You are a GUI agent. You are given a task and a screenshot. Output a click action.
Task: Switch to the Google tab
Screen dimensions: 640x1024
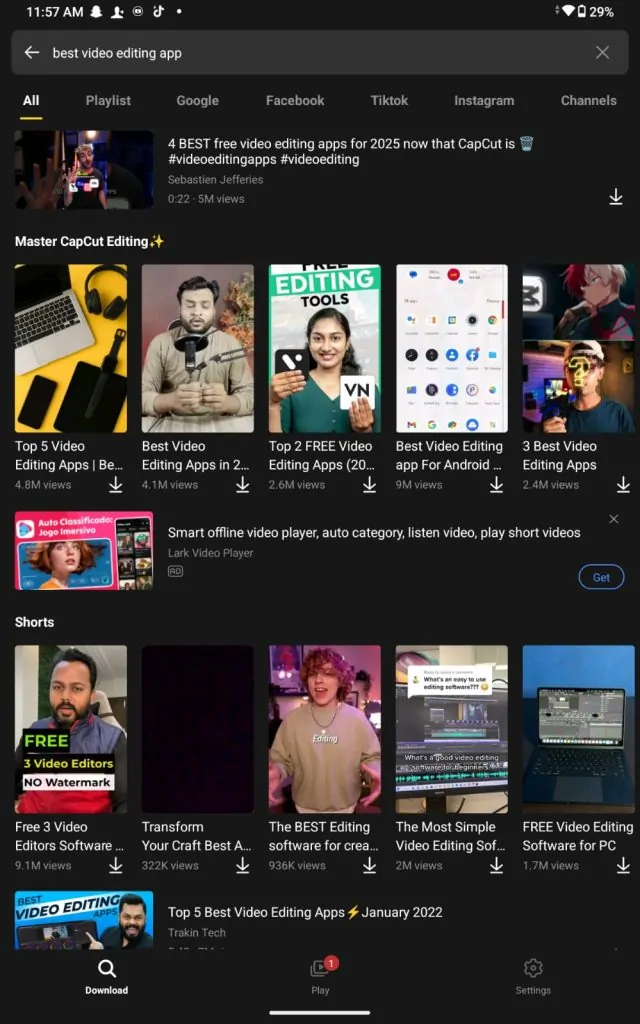(x=197, y=101)
